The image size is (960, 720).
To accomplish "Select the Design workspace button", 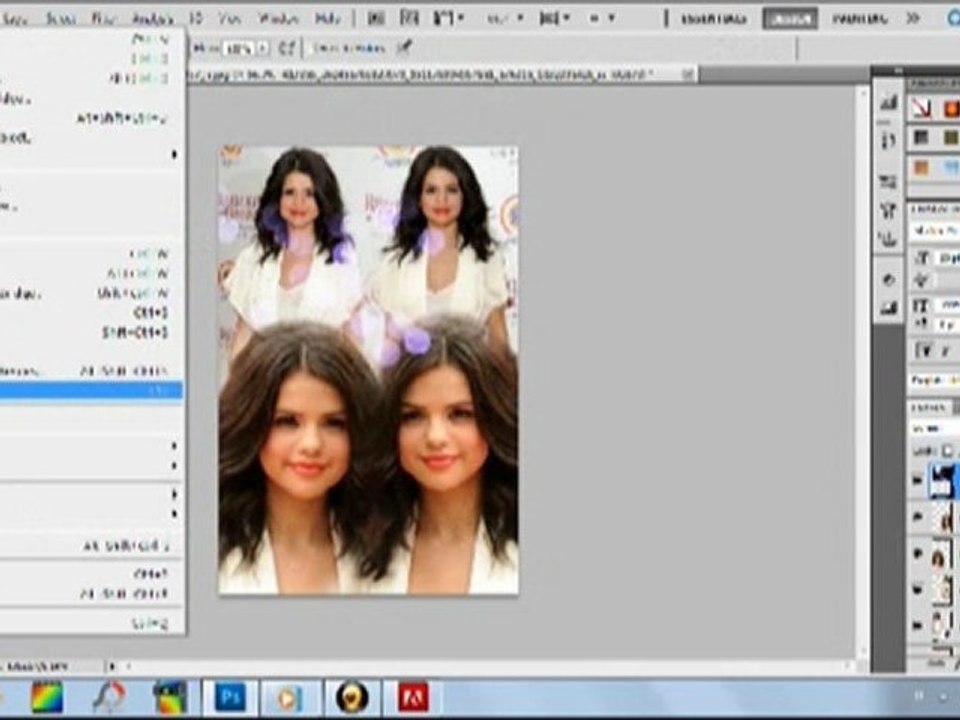I will point(790,19).
